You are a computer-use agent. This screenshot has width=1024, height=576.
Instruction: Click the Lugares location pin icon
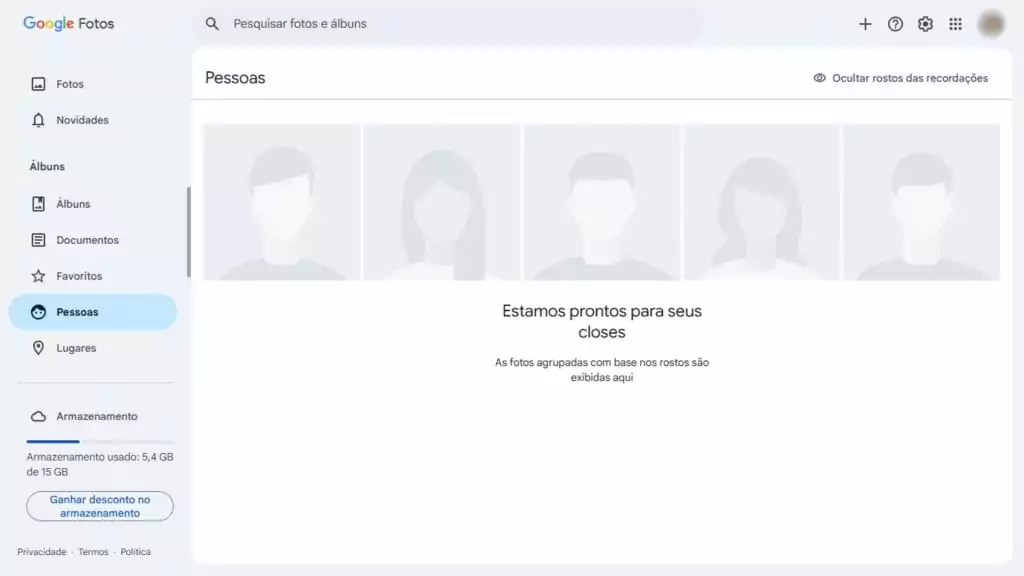coord(39,348)
